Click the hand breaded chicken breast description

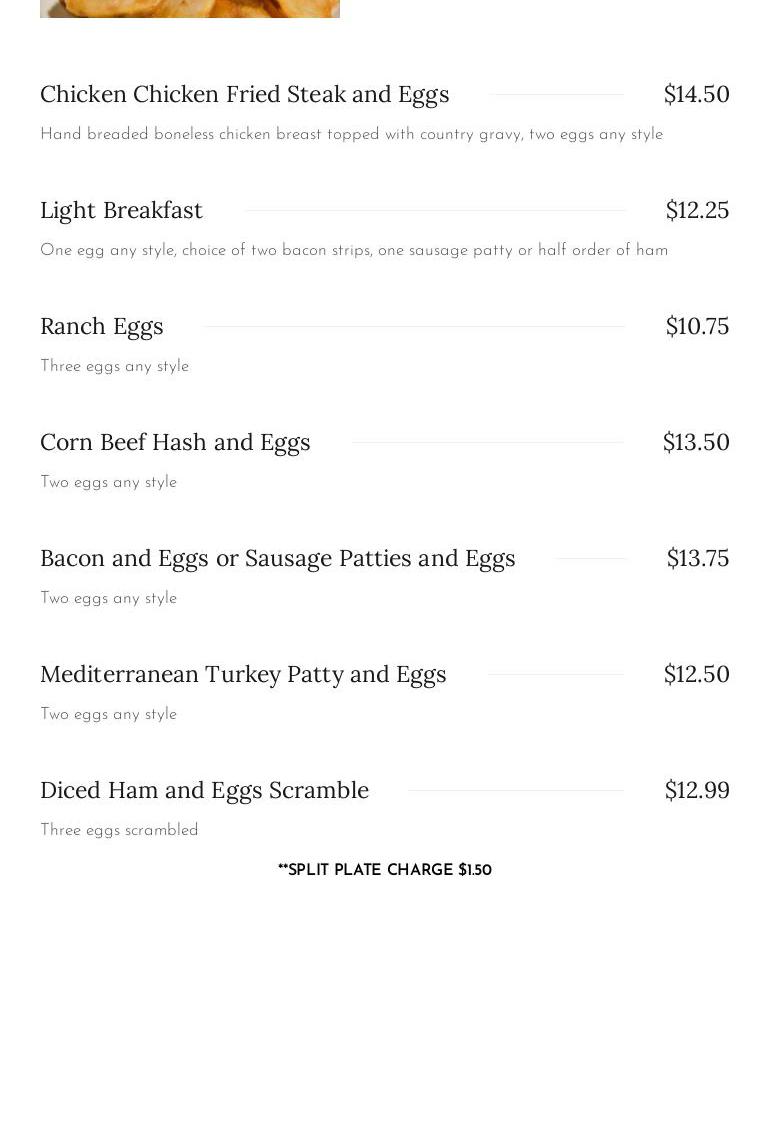coord(351,134)
